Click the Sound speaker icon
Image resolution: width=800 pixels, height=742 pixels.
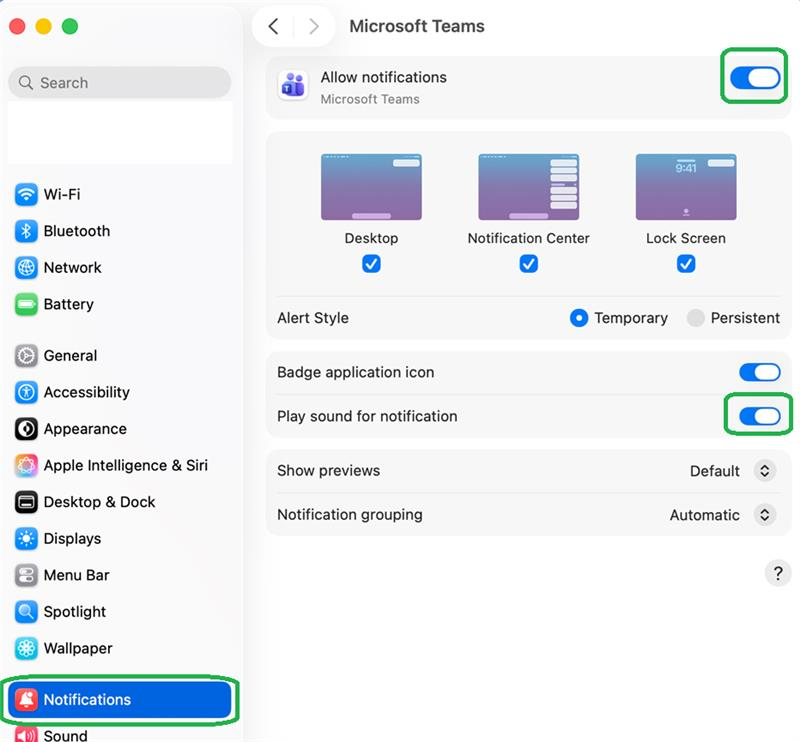coord(26,735)
